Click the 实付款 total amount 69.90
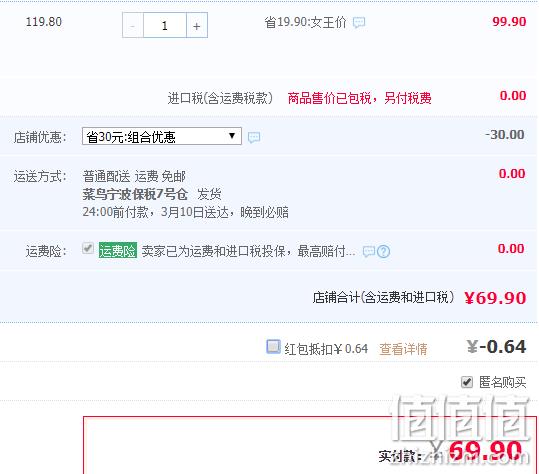The height and width of the screenshot is (474, 539). (x=485, y=451)
